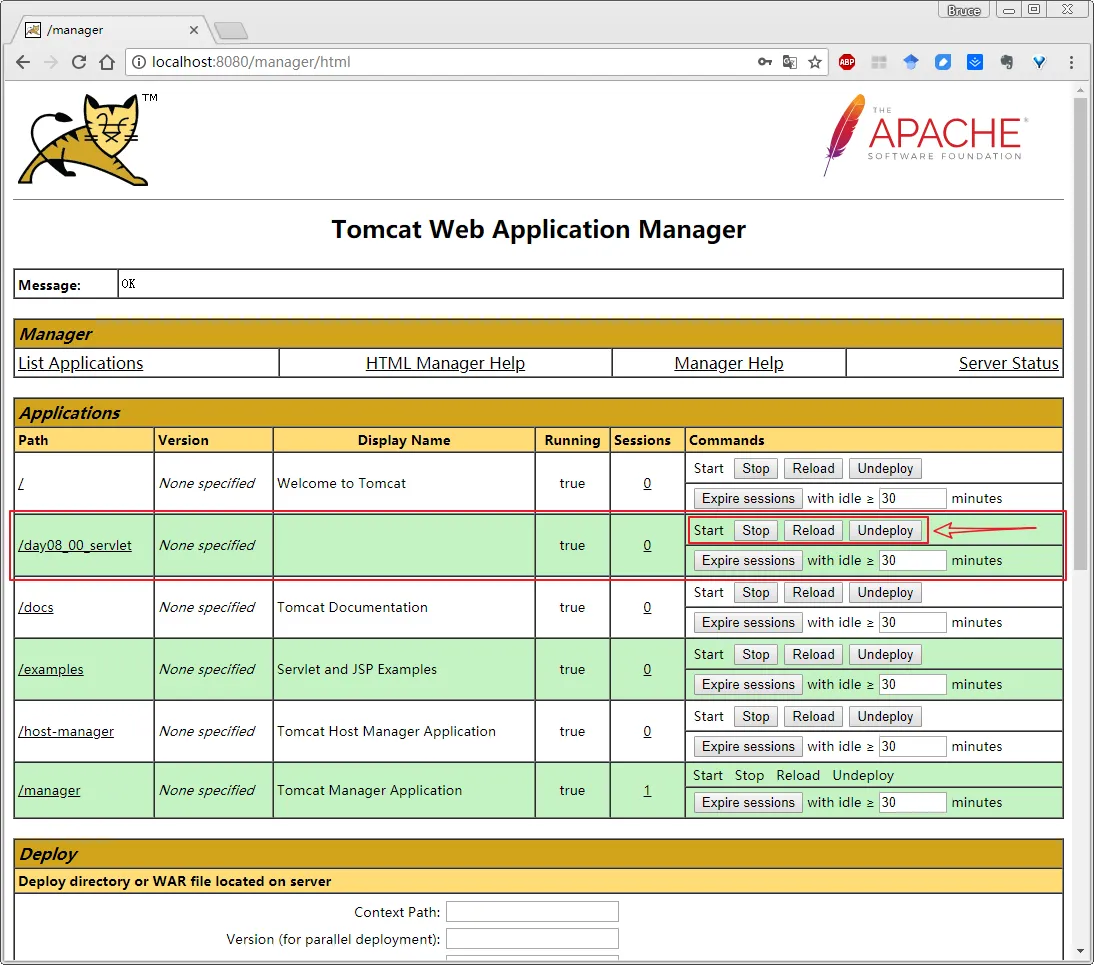Click the page's vertical scrollbar down arrow
This screenshot has height=965, width=1094.
tap(1080, 950)
